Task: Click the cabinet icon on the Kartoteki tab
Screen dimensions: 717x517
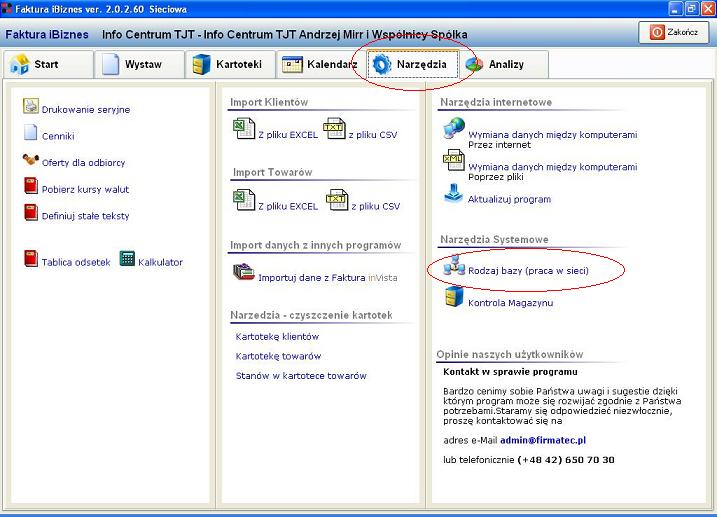Action: tap(202, 64)
